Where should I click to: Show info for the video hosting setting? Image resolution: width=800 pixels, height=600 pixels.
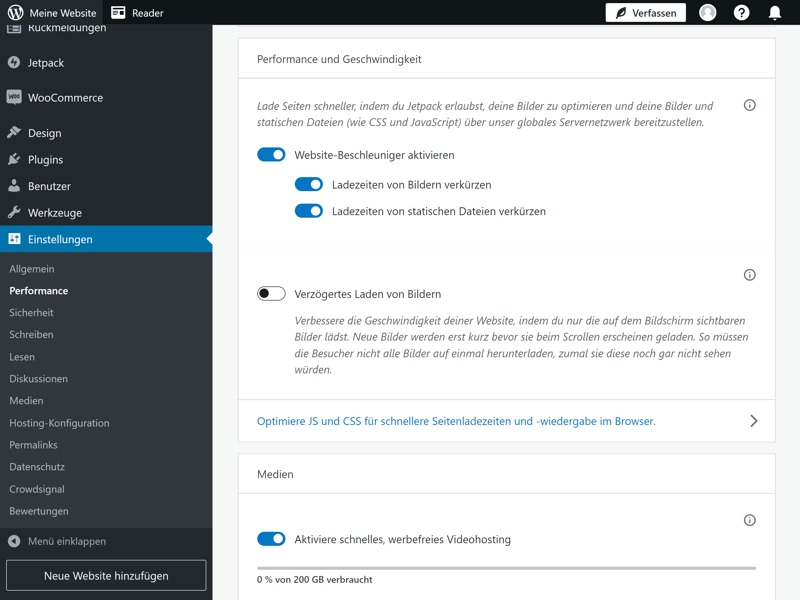[x=749, y=520]
